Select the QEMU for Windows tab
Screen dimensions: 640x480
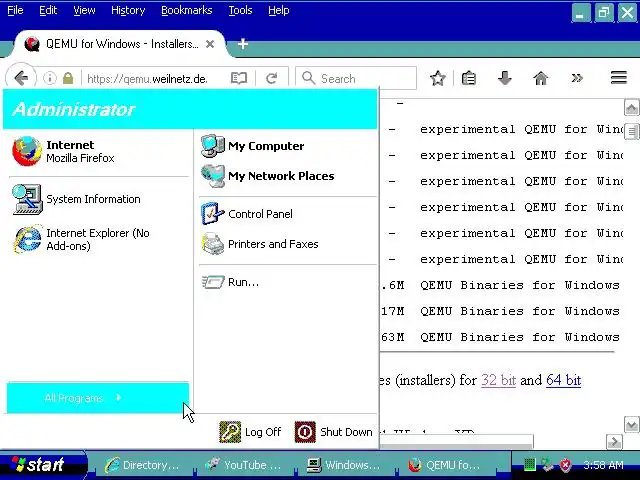coord(119,44)
